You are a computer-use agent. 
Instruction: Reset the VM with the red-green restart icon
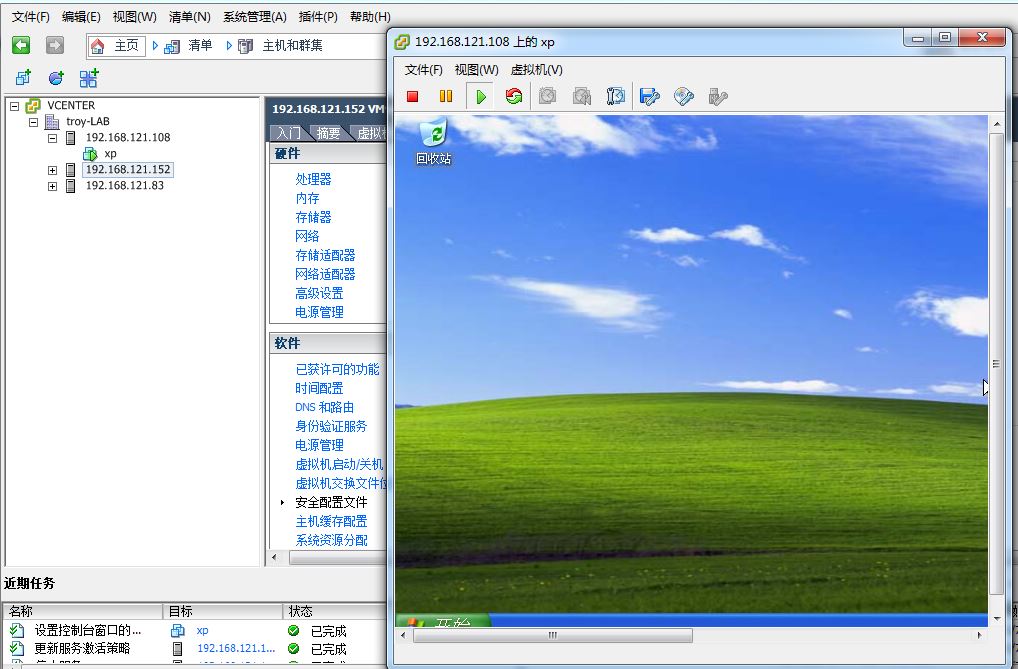514,97
